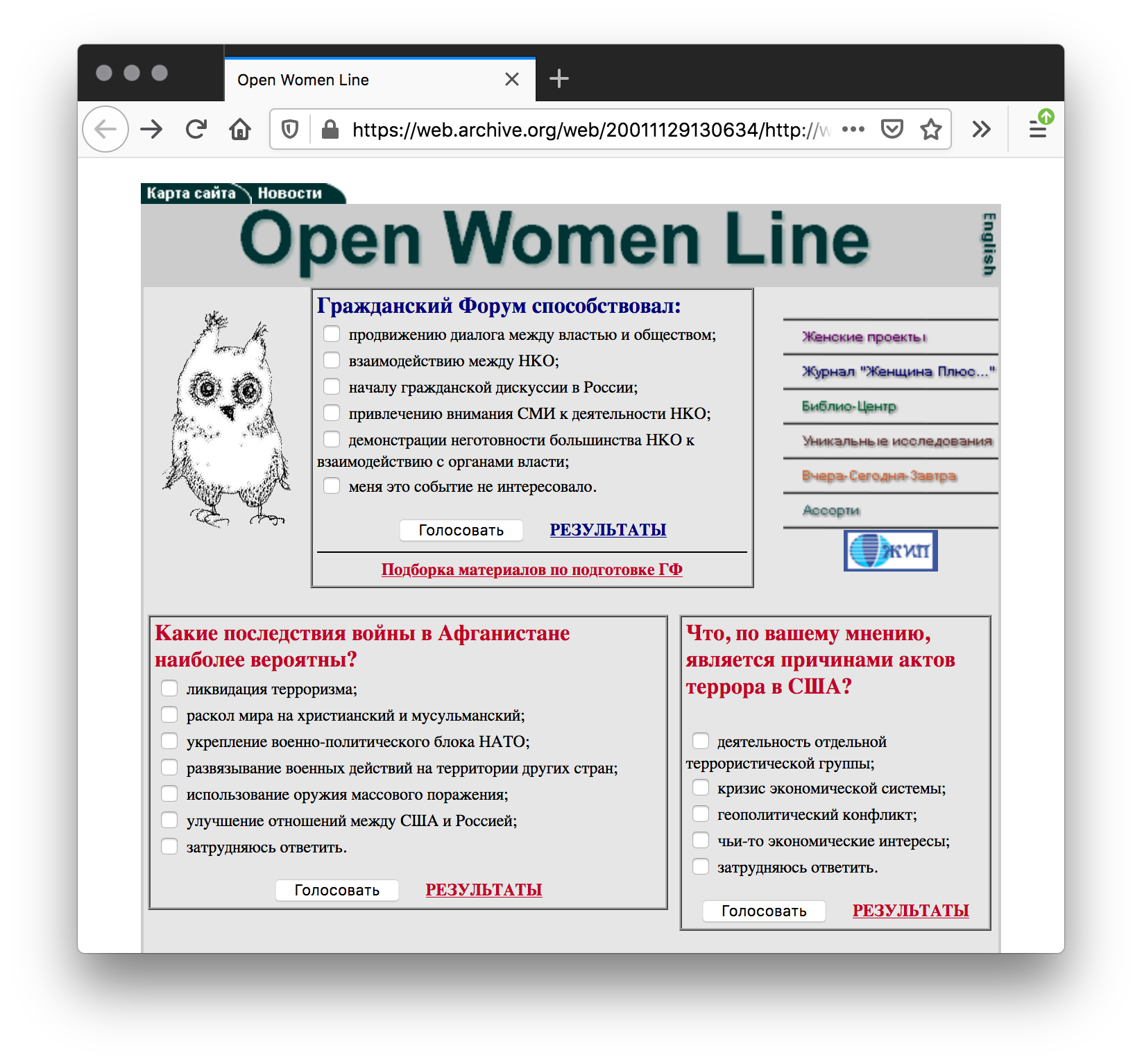
Task: Open a new tab with plus button
Action: (559, 79)
